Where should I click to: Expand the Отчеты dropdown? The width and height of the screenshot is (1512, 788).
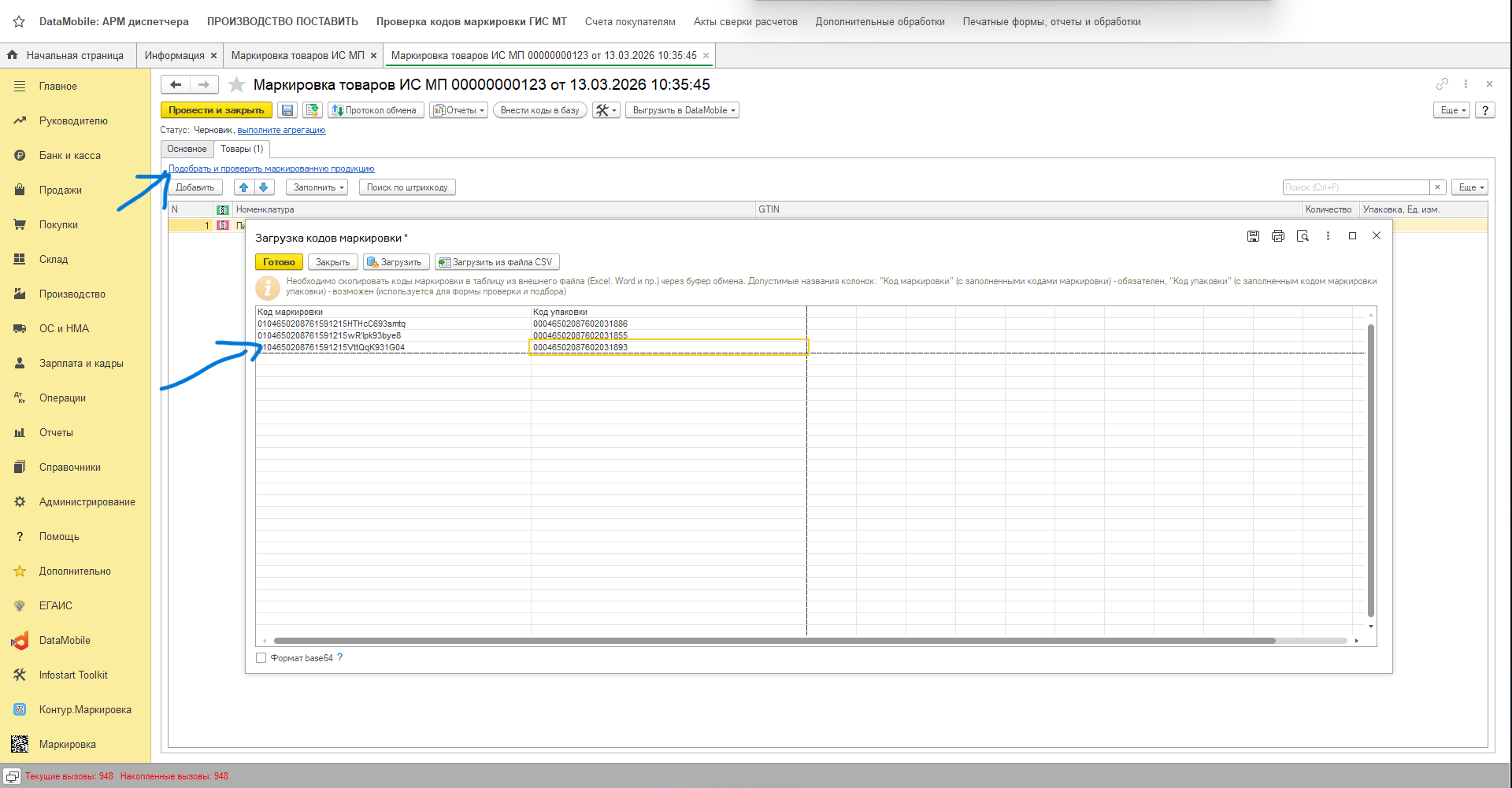coord(459,110)
